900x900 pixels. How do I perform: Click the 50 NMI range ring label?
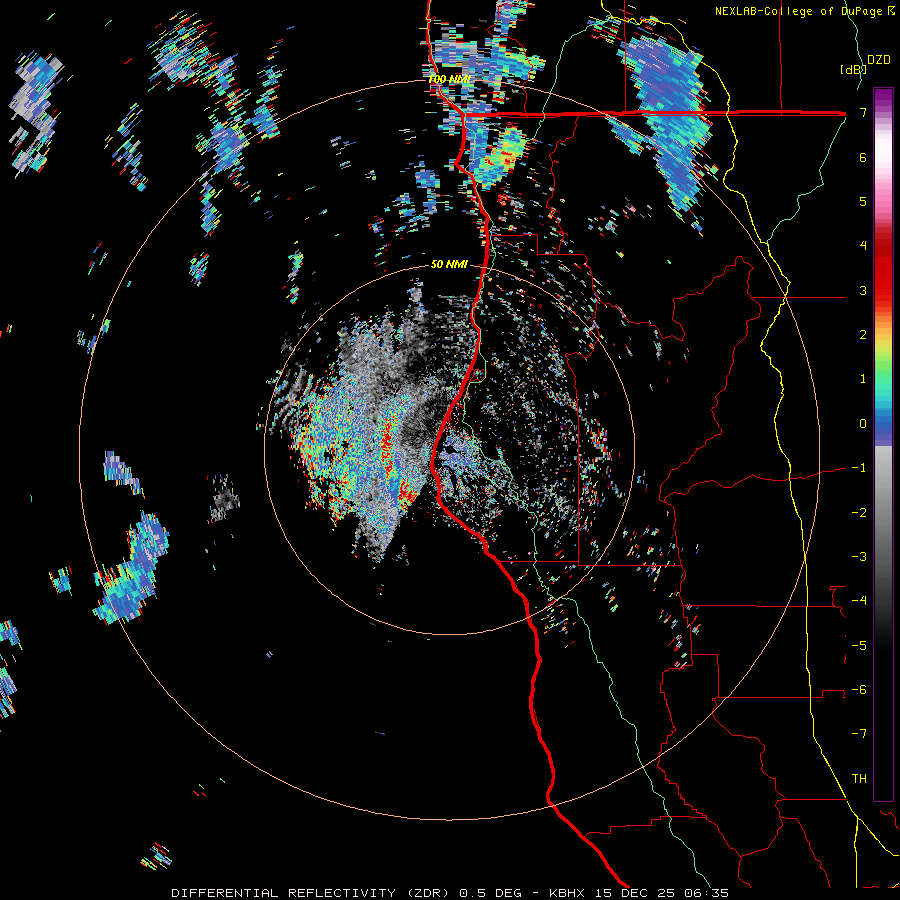point(449,264)
